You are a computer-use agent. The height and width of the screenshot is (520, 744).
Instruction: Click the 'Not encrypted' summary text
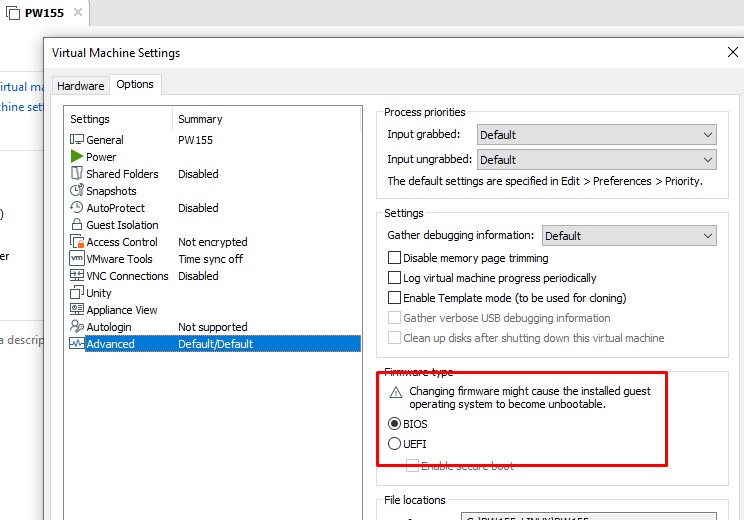click(213, 242)
